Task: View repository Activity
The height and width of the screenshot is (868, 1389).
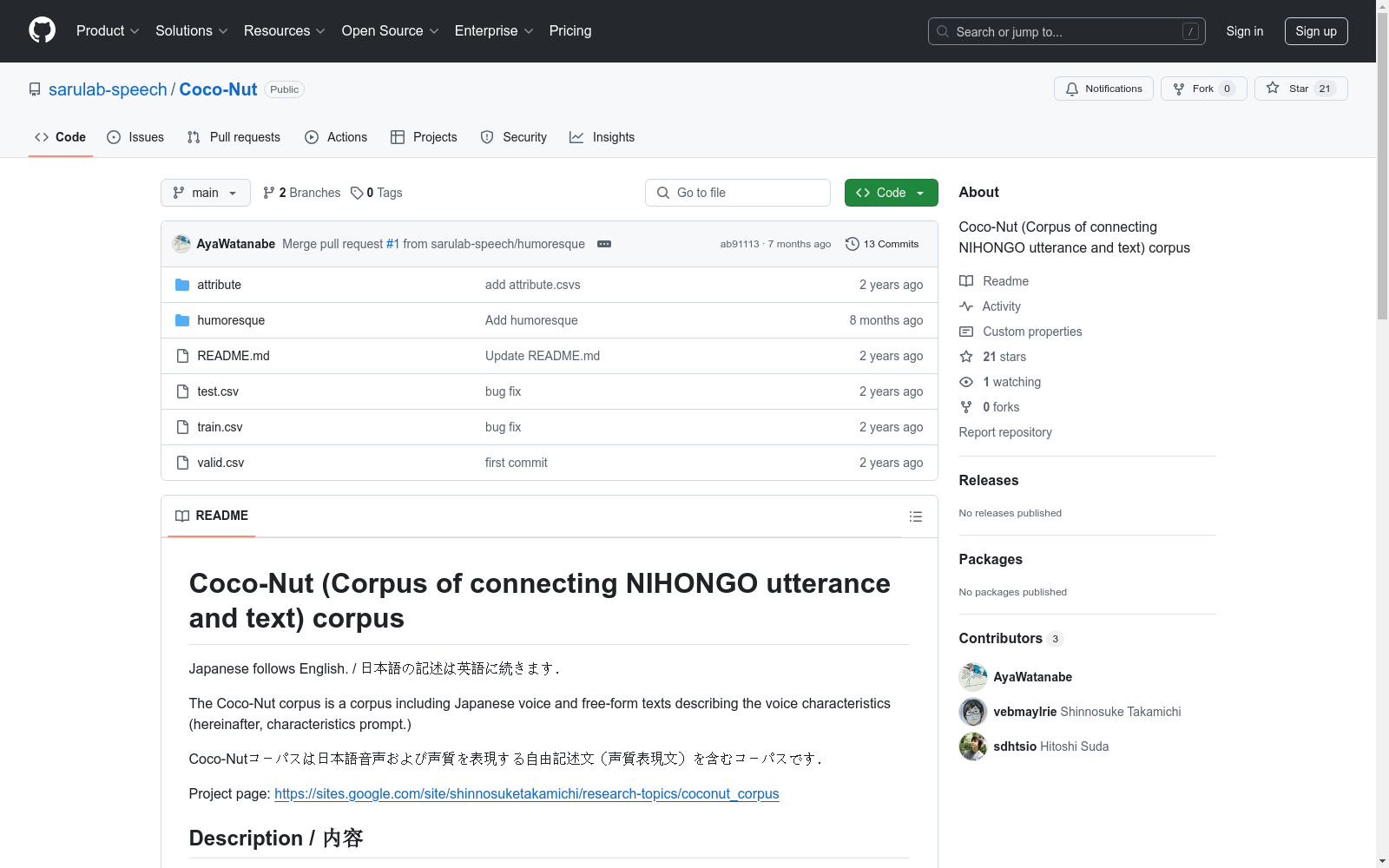Action: click(990, 306)
